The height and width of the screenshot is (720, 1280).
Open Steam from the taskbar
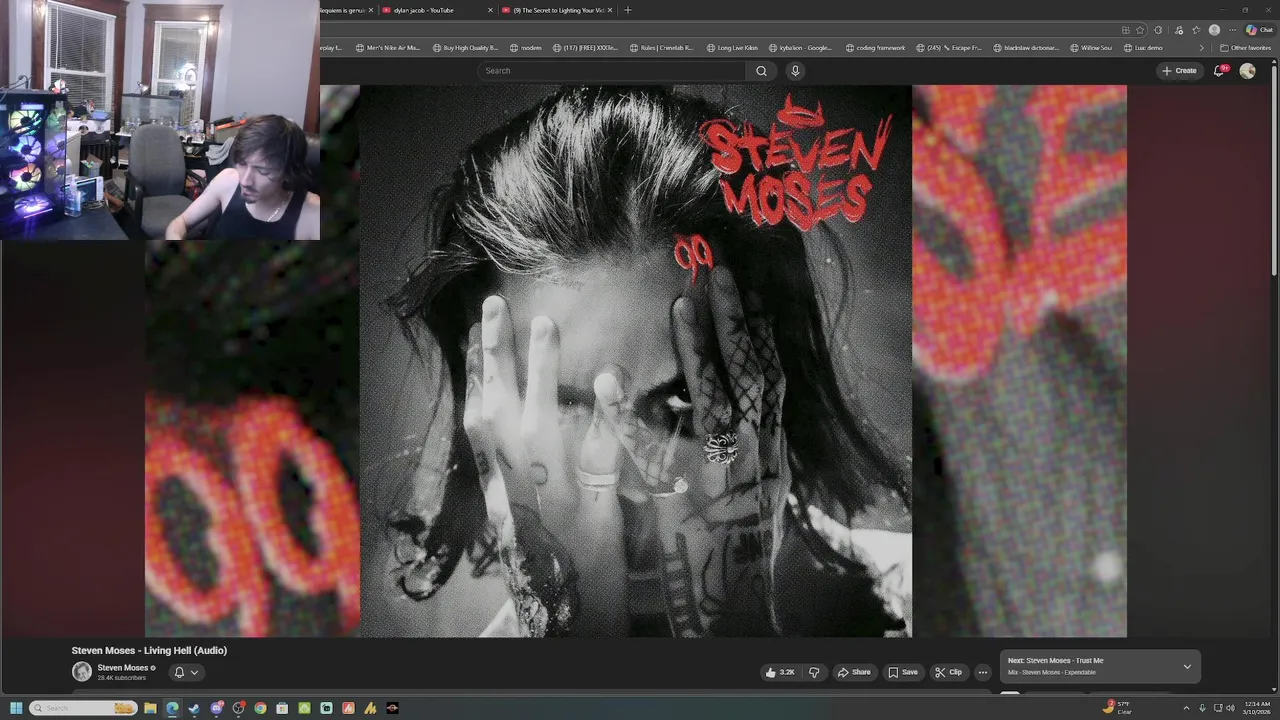pyautogui.click(x=194, y=708)
